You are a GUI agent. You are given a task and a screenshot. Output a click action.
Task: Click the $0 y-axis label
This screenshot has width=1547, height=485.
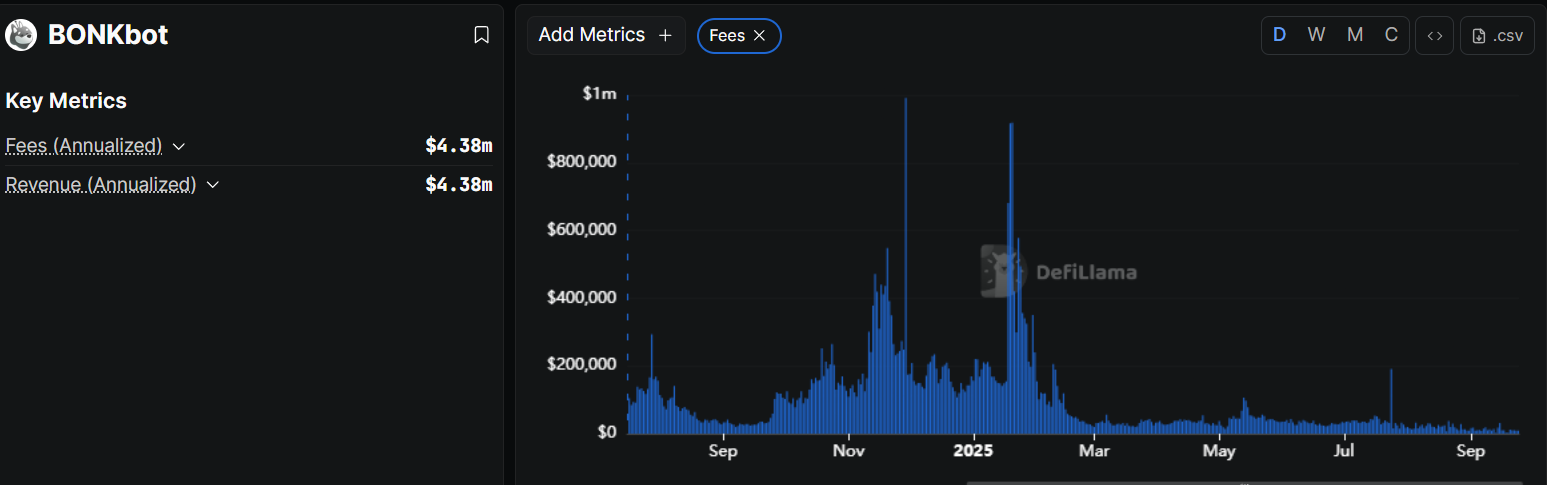coord(608,432)
